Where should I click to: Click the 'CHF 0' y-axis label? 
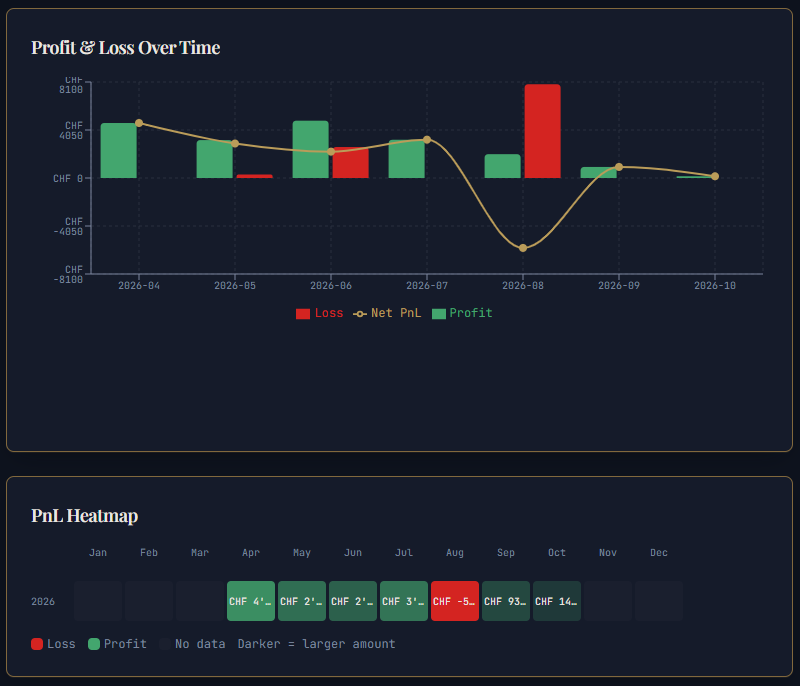68,179
